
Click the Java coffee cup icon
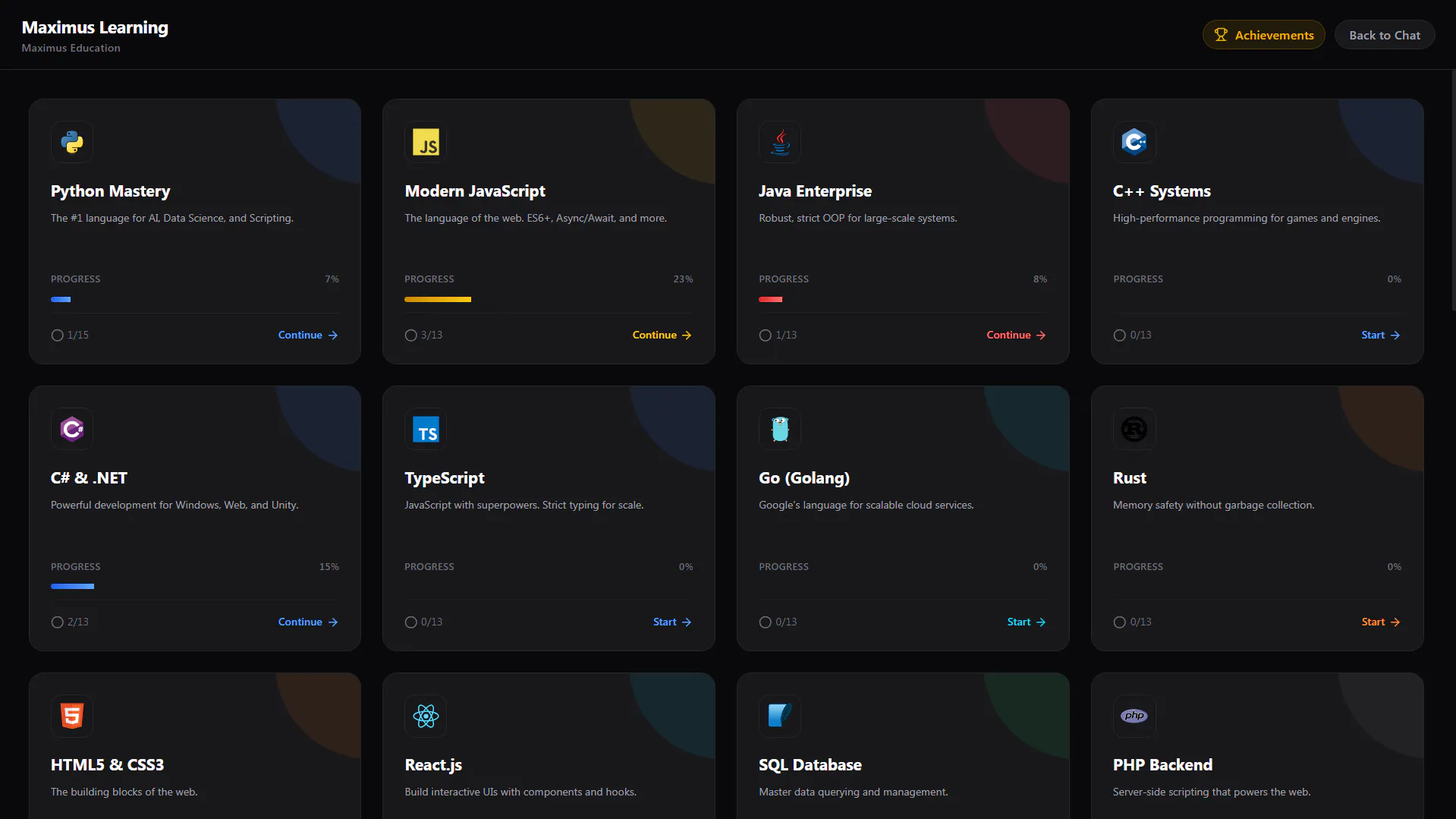[x=780, y=142]
